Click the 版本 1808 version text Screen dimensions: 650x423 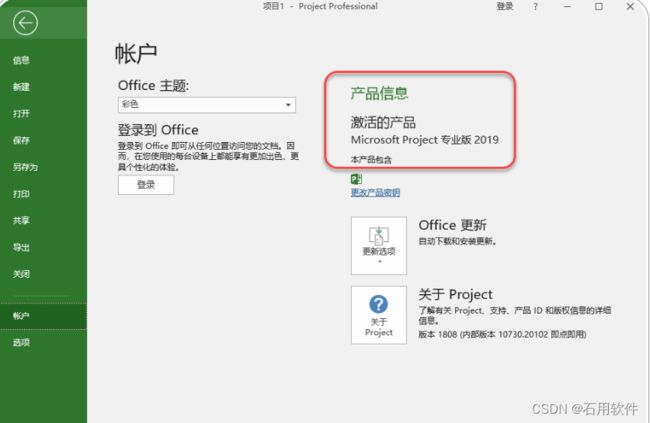point(502,335)
